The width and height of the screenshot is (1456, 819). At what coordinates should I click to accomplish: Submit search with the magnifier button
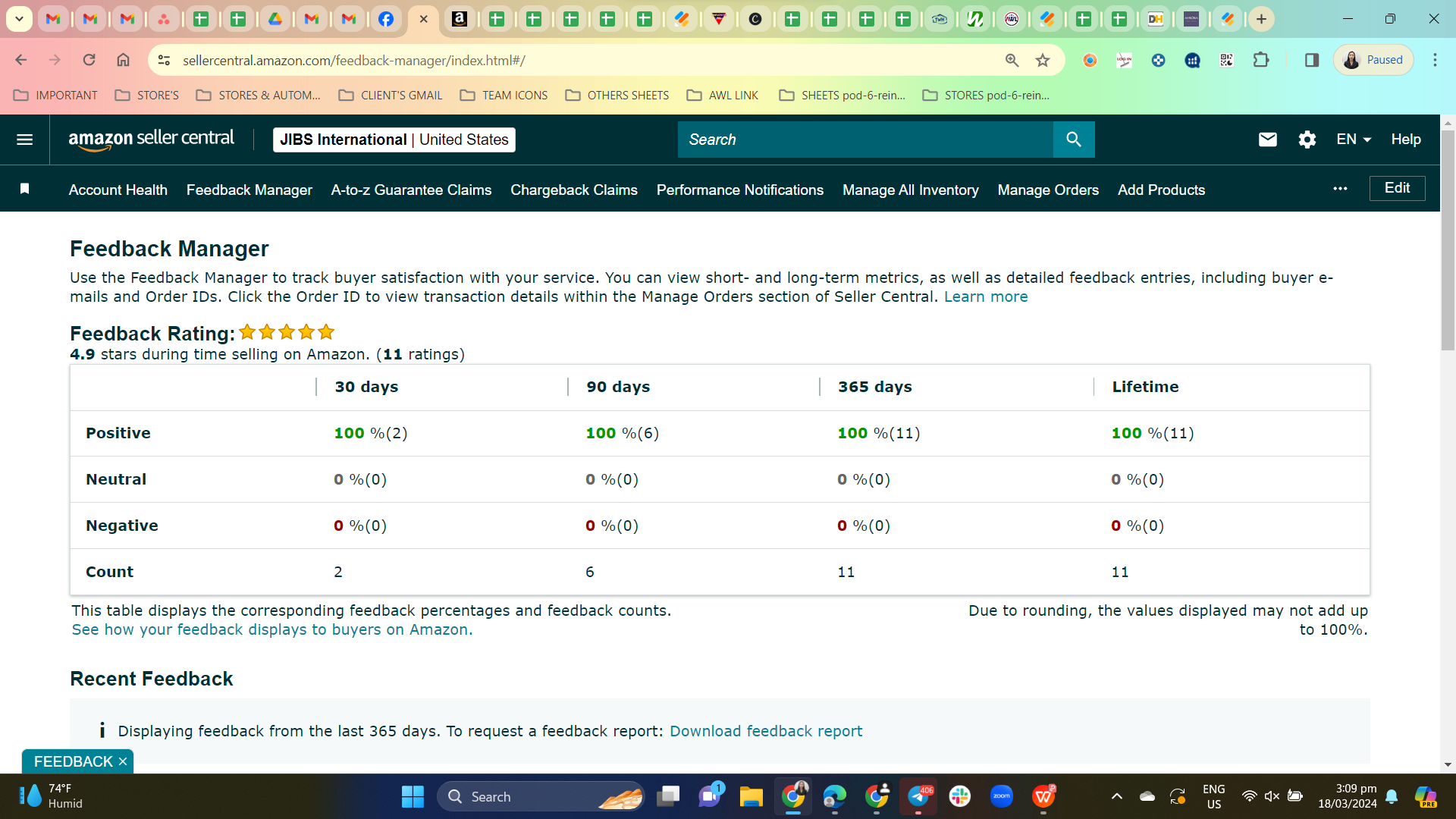point(1074,140)
